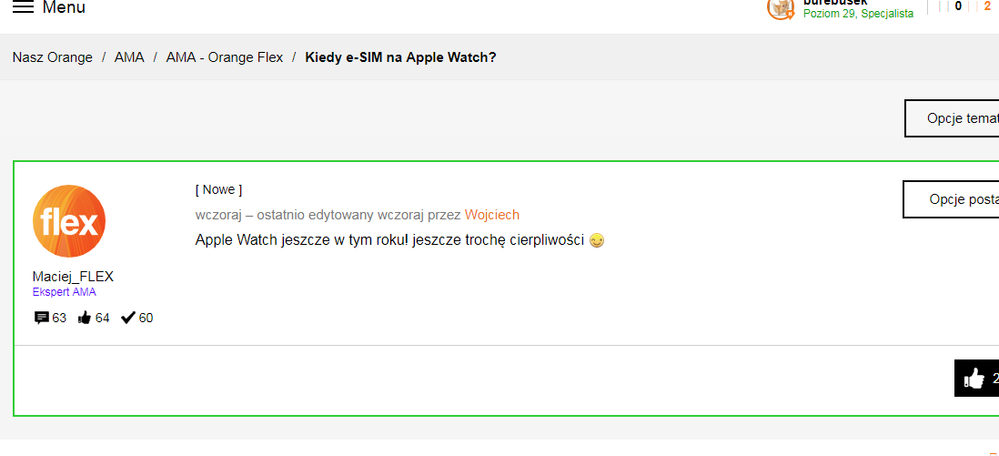
Task: Open editor Wojciech's profile link
Action: pos(492,215)
